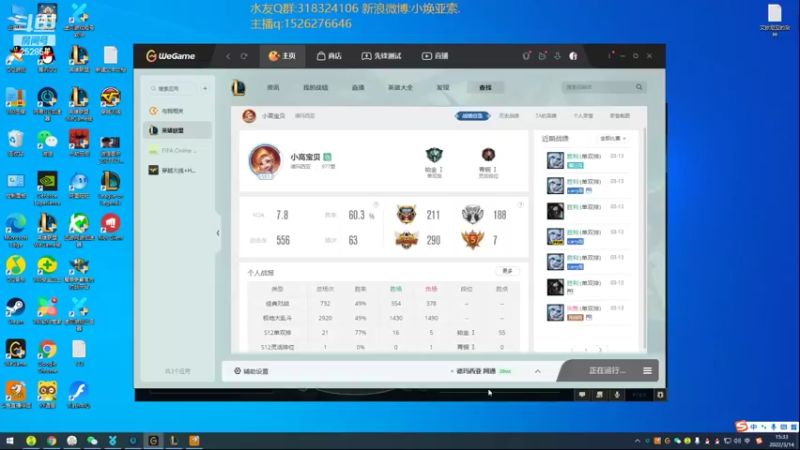Switch to the 先锋测试 tab
This screenshot has width=800, height=450.
[381, 56]
